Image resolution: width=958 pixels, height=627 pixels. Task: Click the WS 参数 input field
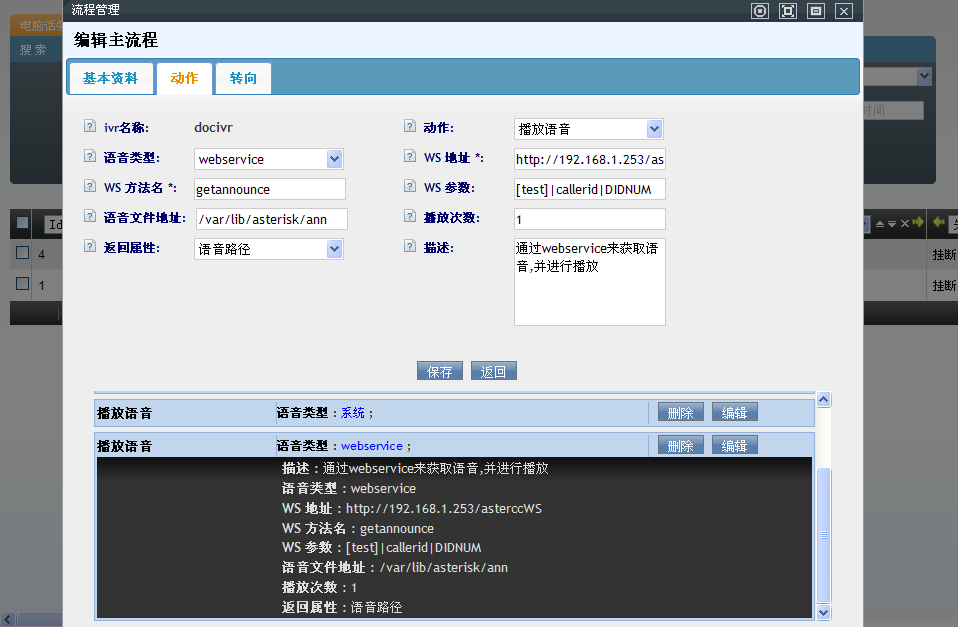click(x=589, y=189)
